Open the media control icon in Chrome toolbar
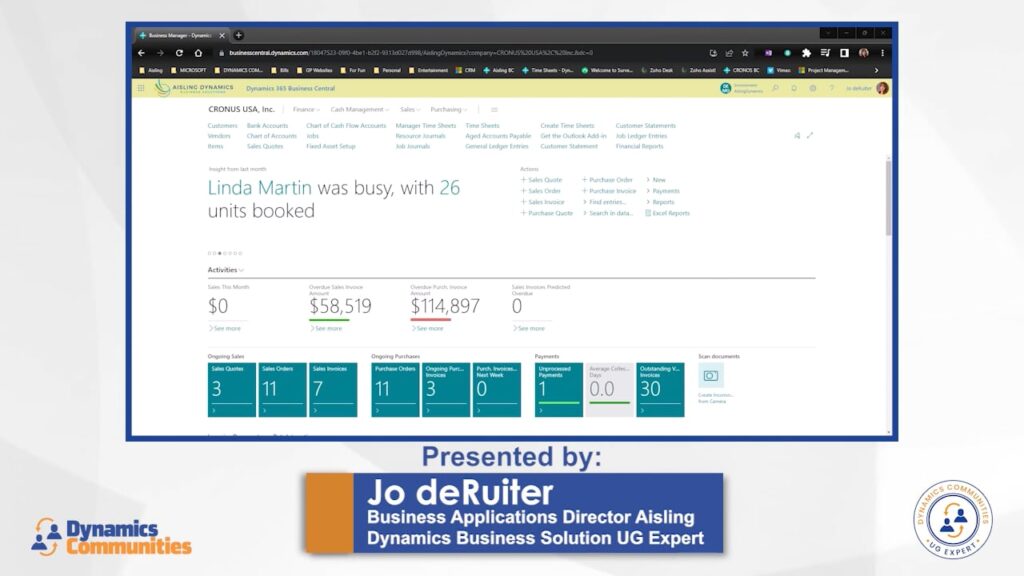The width and height of the screenshot is (1024, 576). [825, 53]
